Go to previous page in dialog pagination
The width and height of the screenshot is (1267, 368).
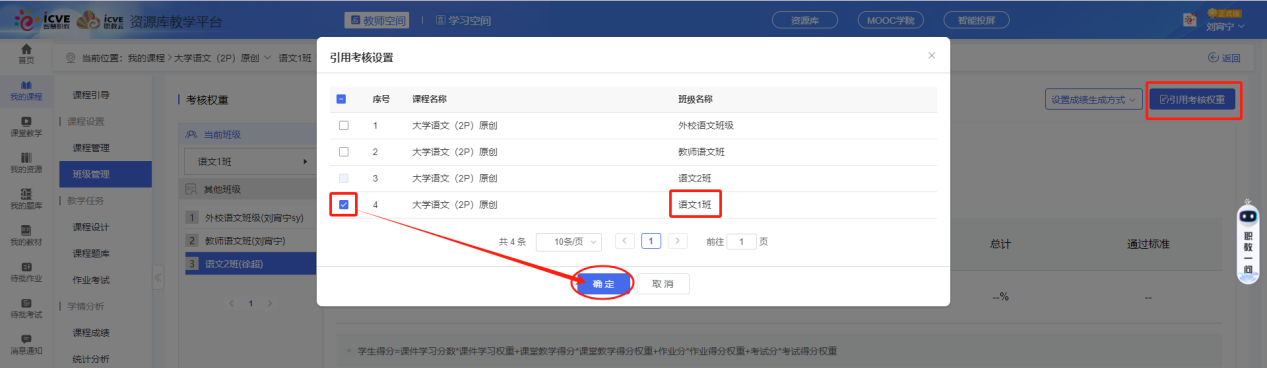point(624,241)
